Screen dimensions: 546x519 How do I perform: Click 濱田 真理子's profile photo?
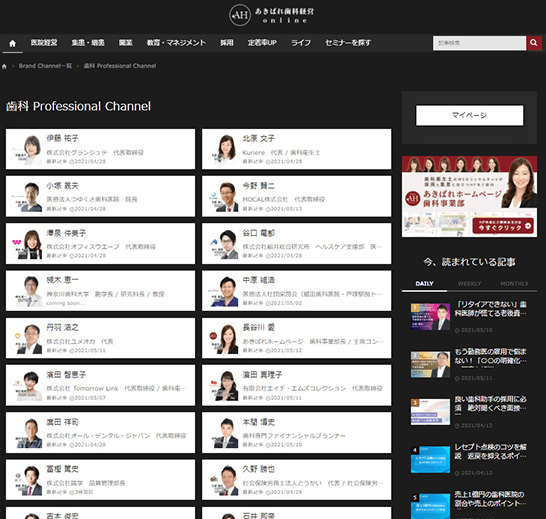(x=223, y=386)
